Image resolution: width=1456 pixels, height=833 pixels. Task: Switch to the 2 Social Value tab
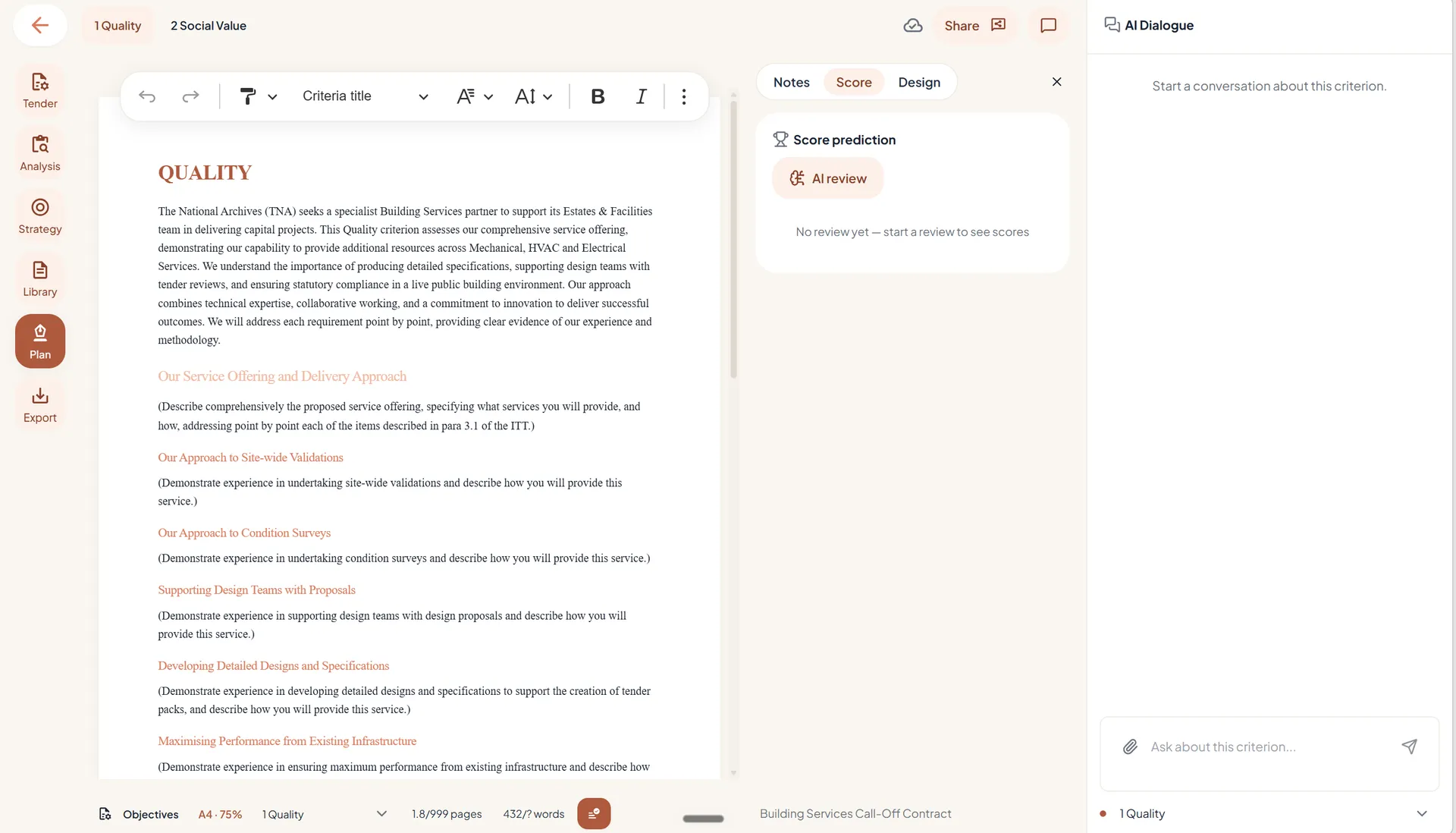pos(209,26)
